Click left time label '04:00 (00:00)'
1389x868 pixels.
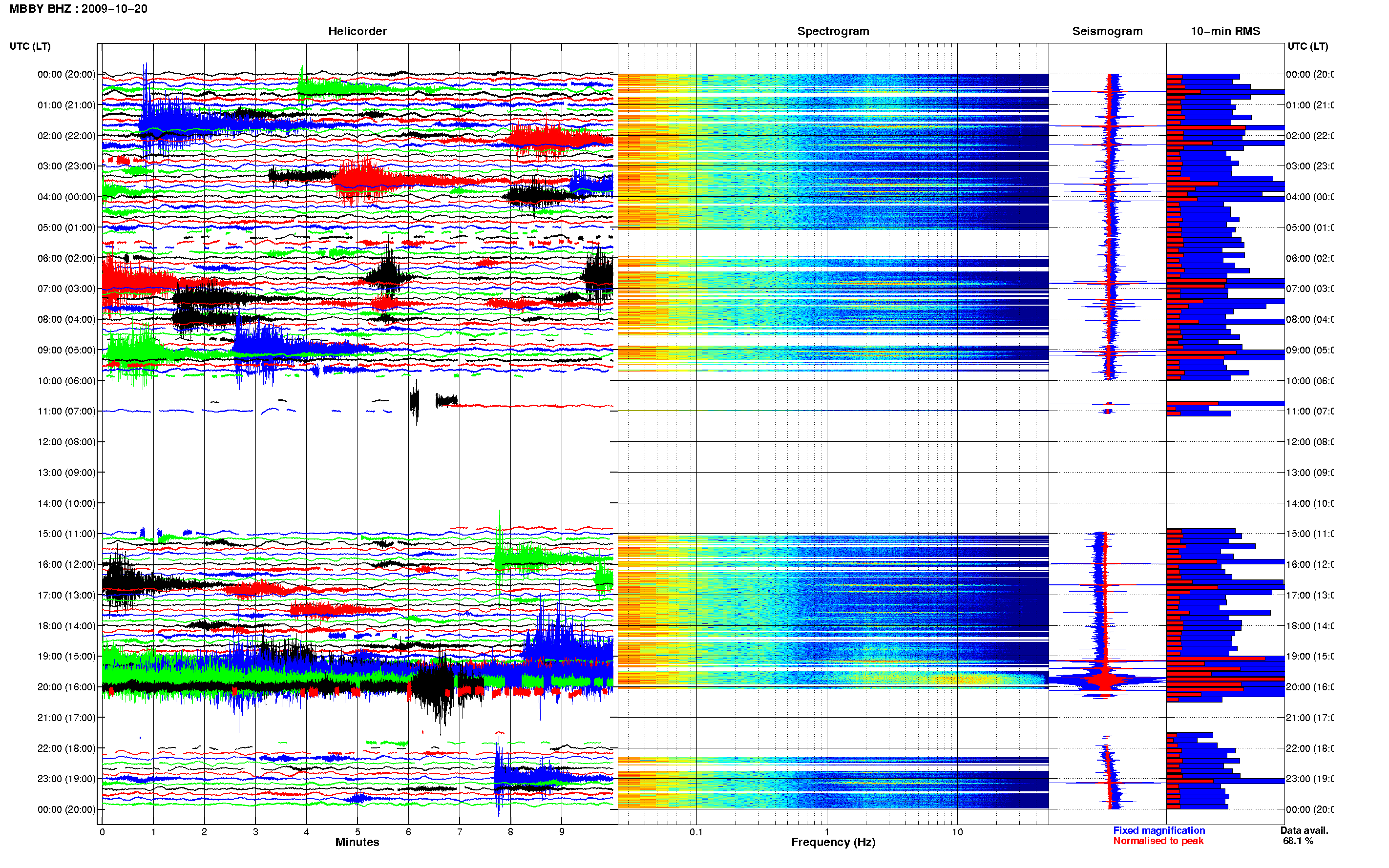[66, 197]
